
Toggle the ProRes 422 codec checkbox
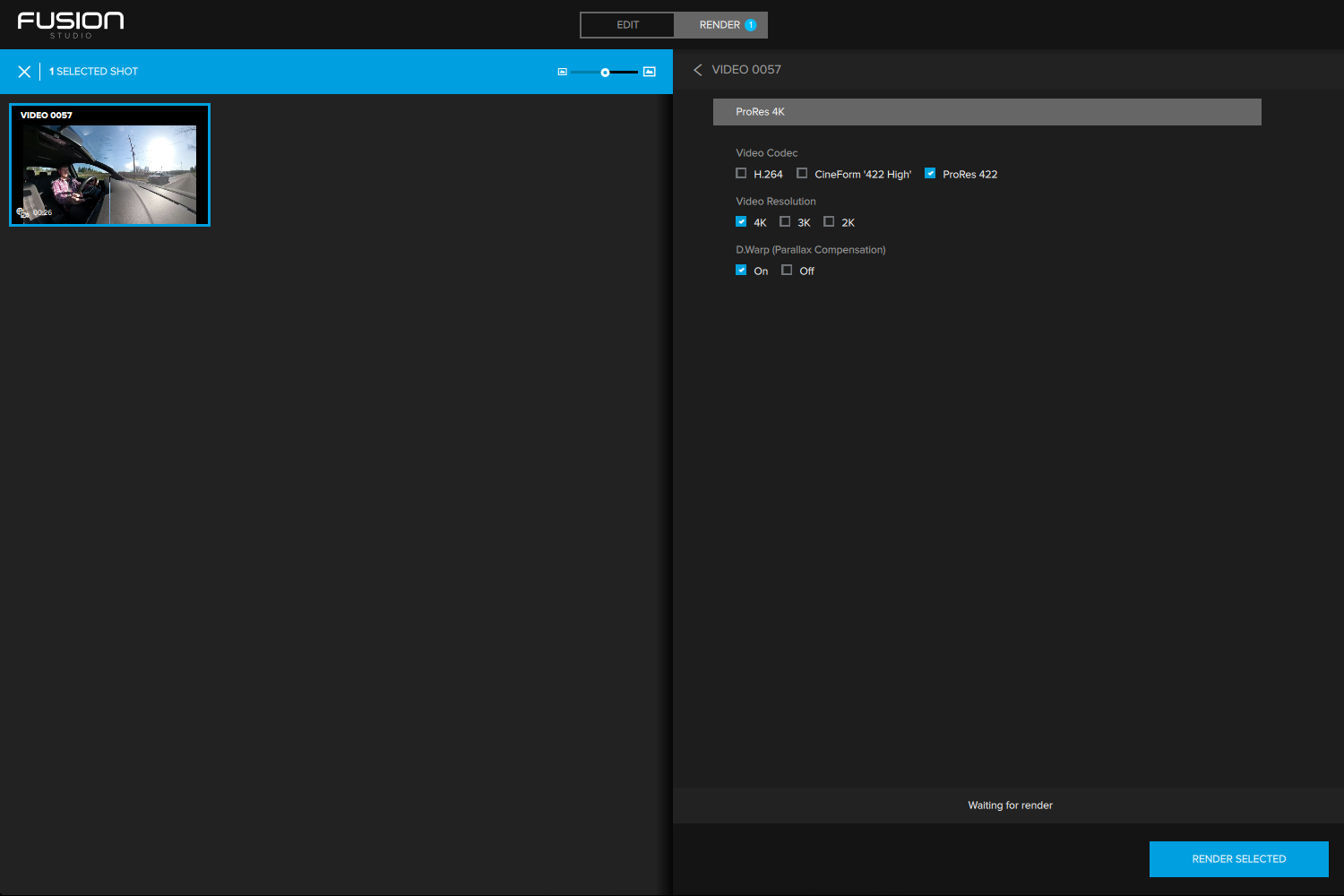(x=930, y=173)
